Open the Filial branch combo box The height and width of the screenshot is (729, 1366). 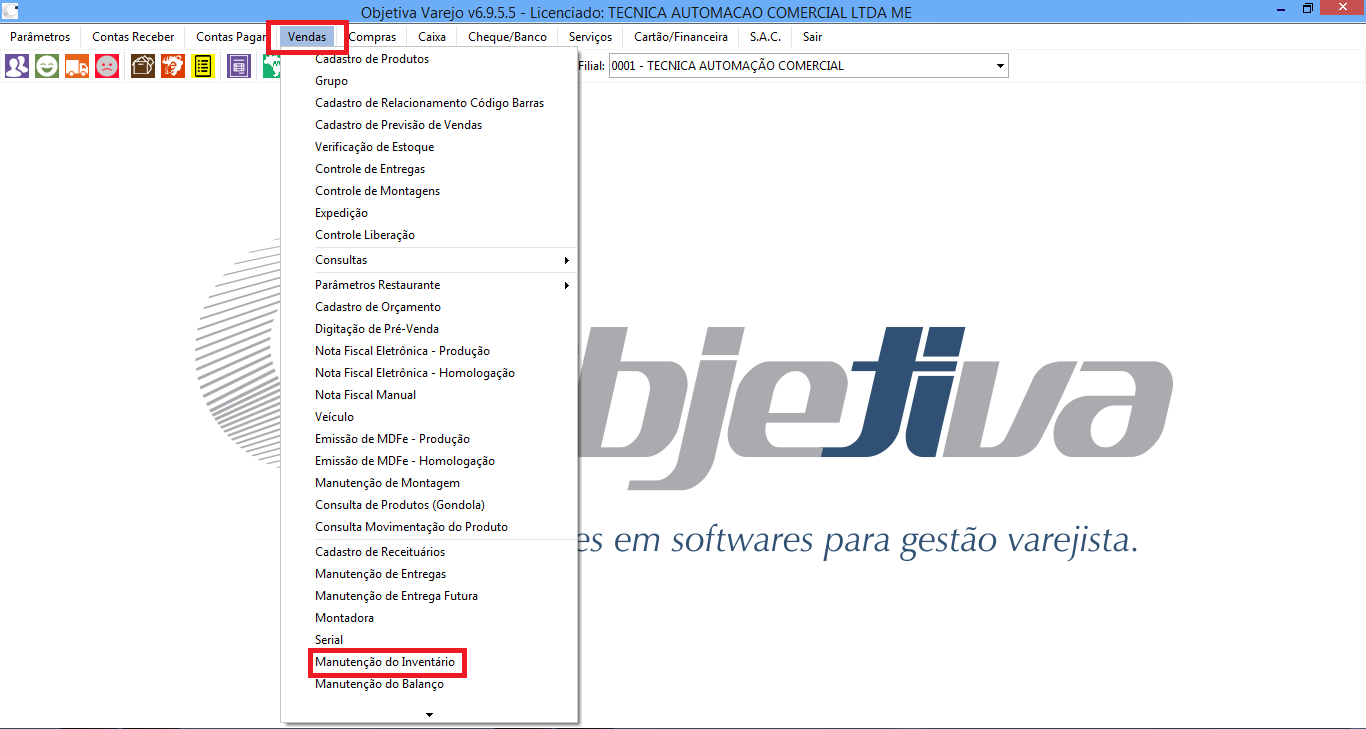[x=808, y=66]
